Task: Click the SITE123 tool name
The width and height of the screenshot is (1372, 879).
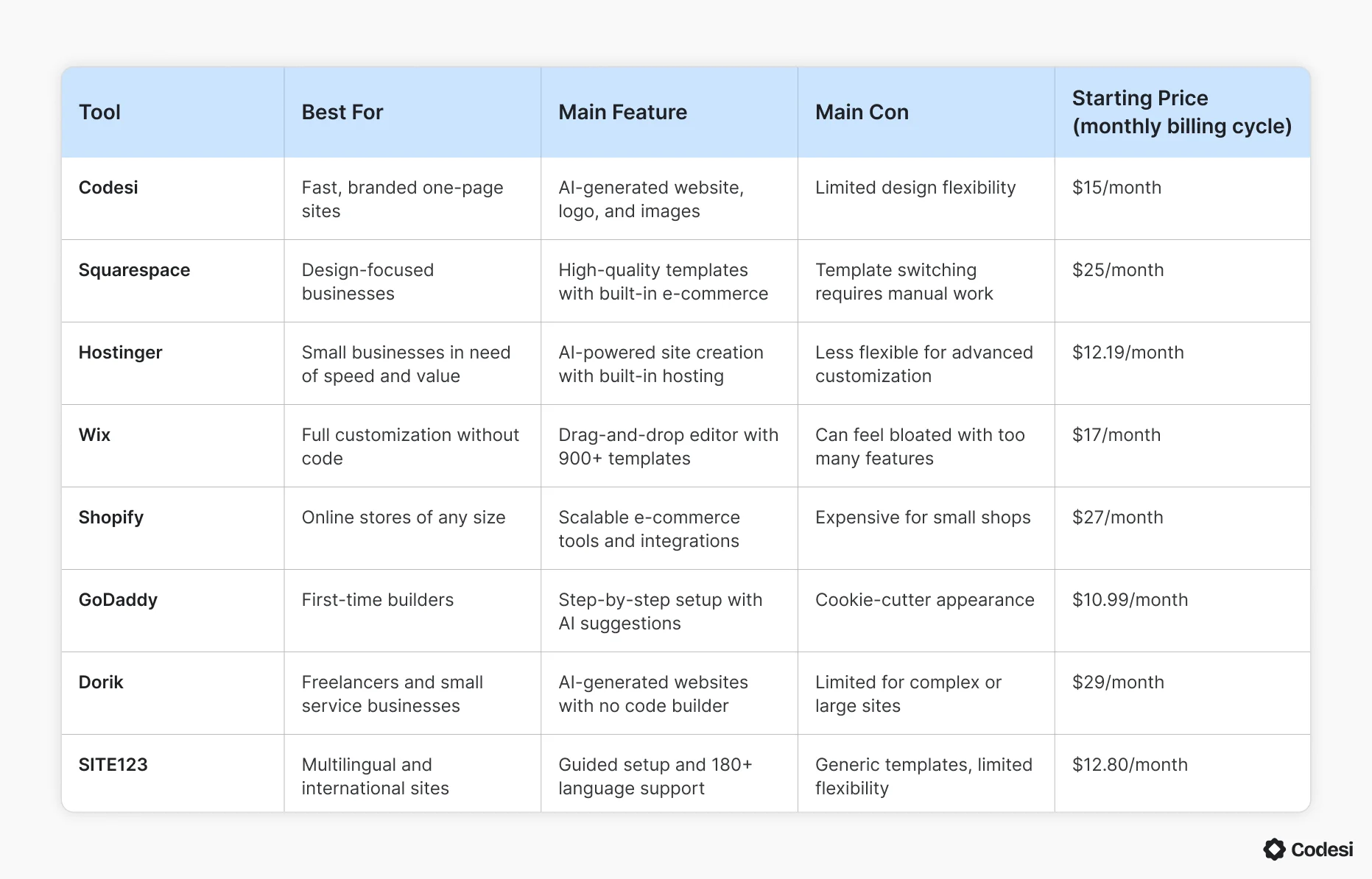Action: [113, 765]
